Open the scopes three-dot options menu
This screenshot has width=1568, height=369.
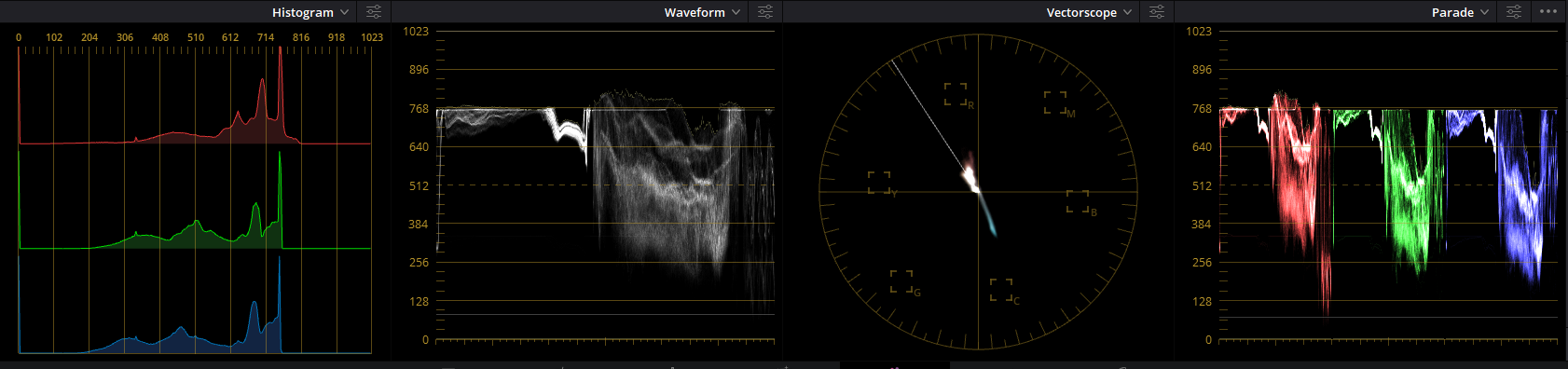(x=1548, y=12)
